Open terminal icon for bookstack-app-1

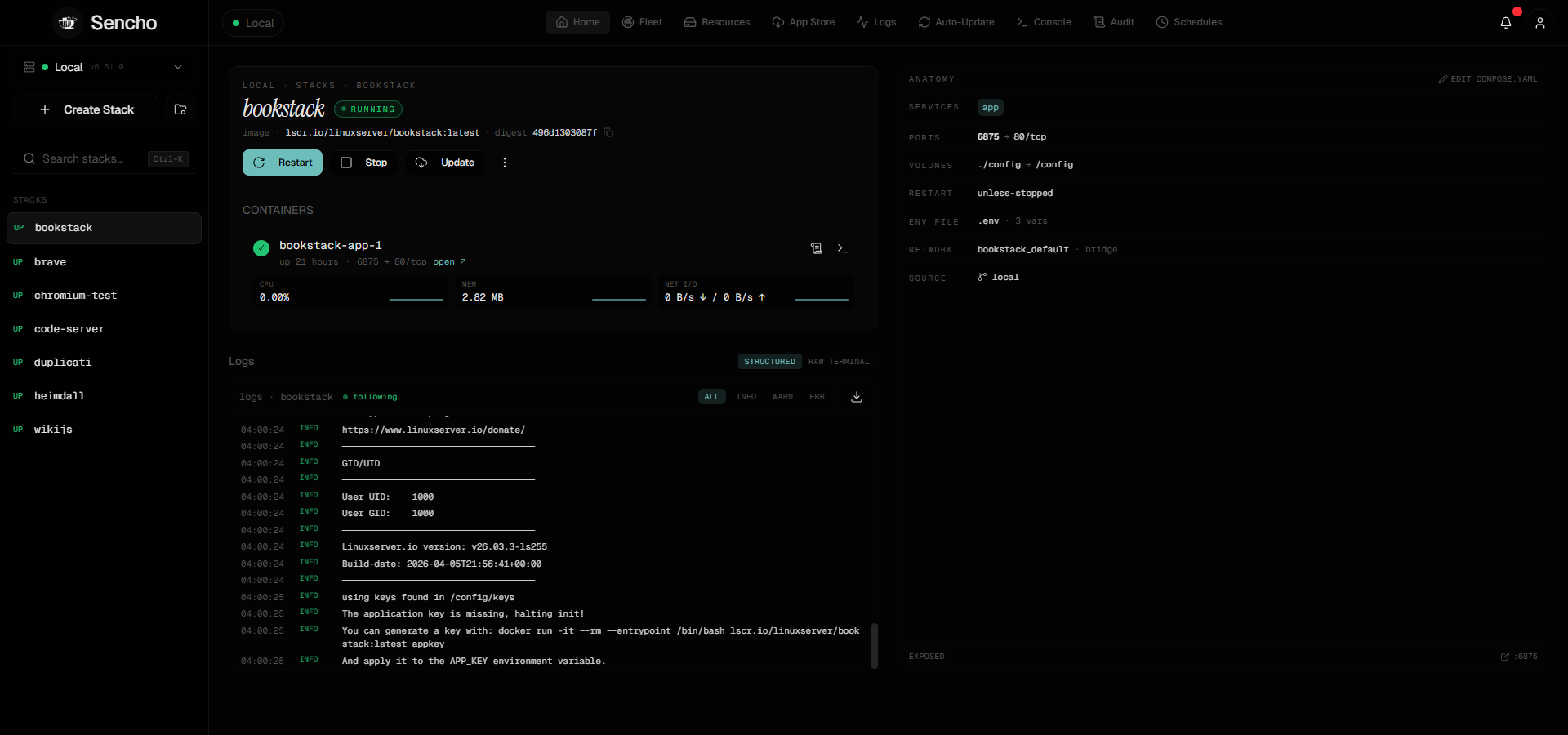pyautogui.click(x=843, y=248)
